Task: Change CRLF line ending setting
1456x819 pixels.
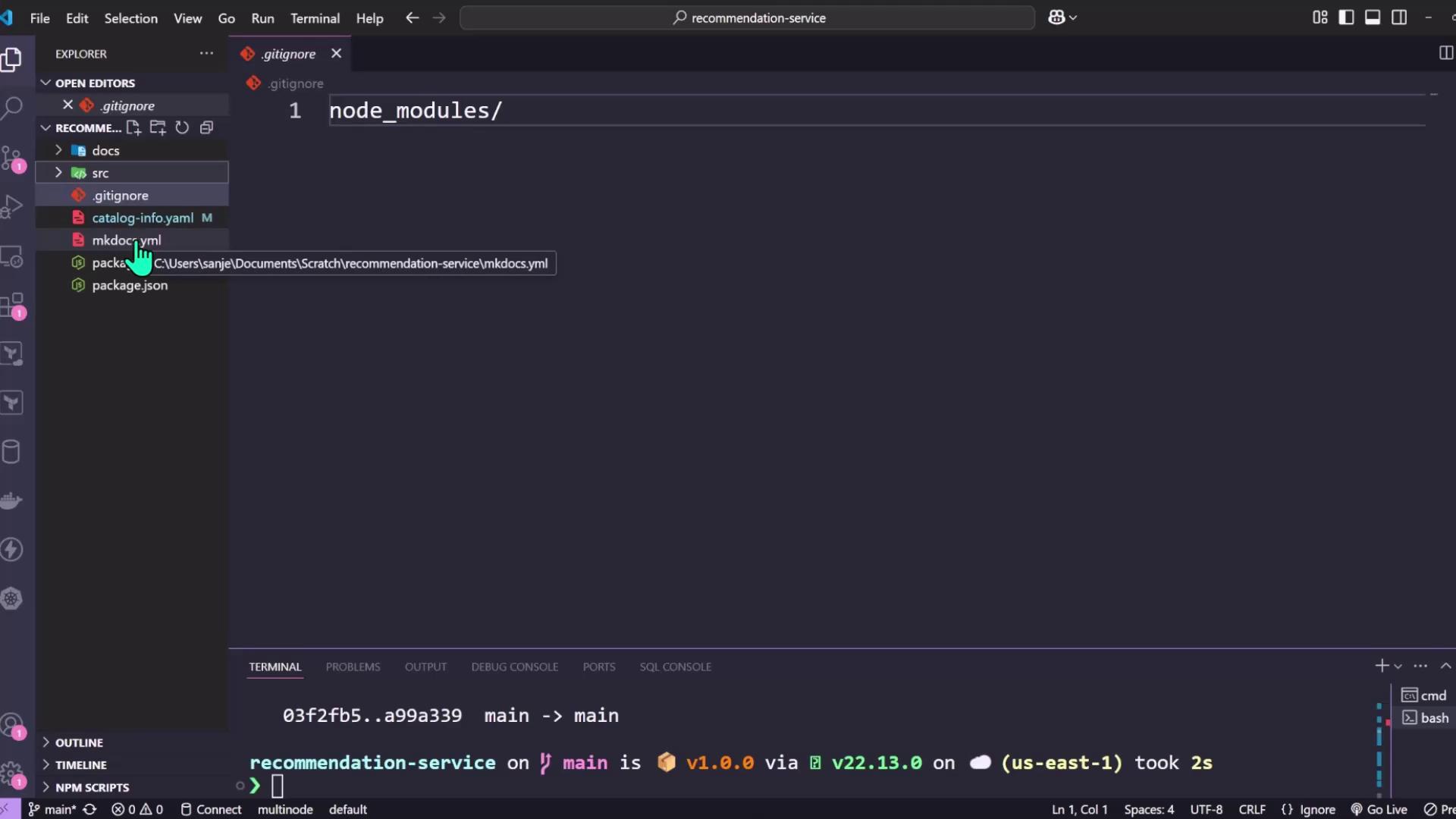Action: 1252,809
